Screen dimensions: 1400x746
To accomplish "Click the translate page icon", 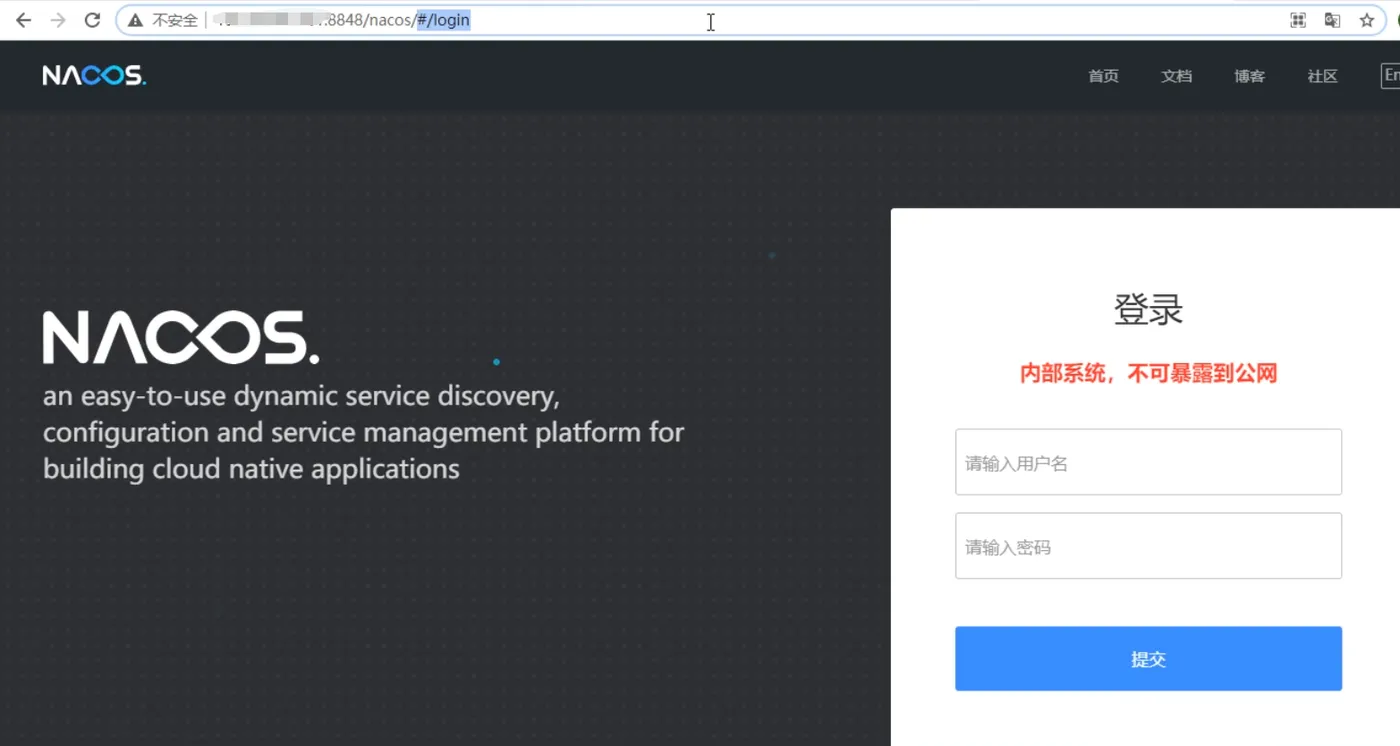I will 1332,20.
